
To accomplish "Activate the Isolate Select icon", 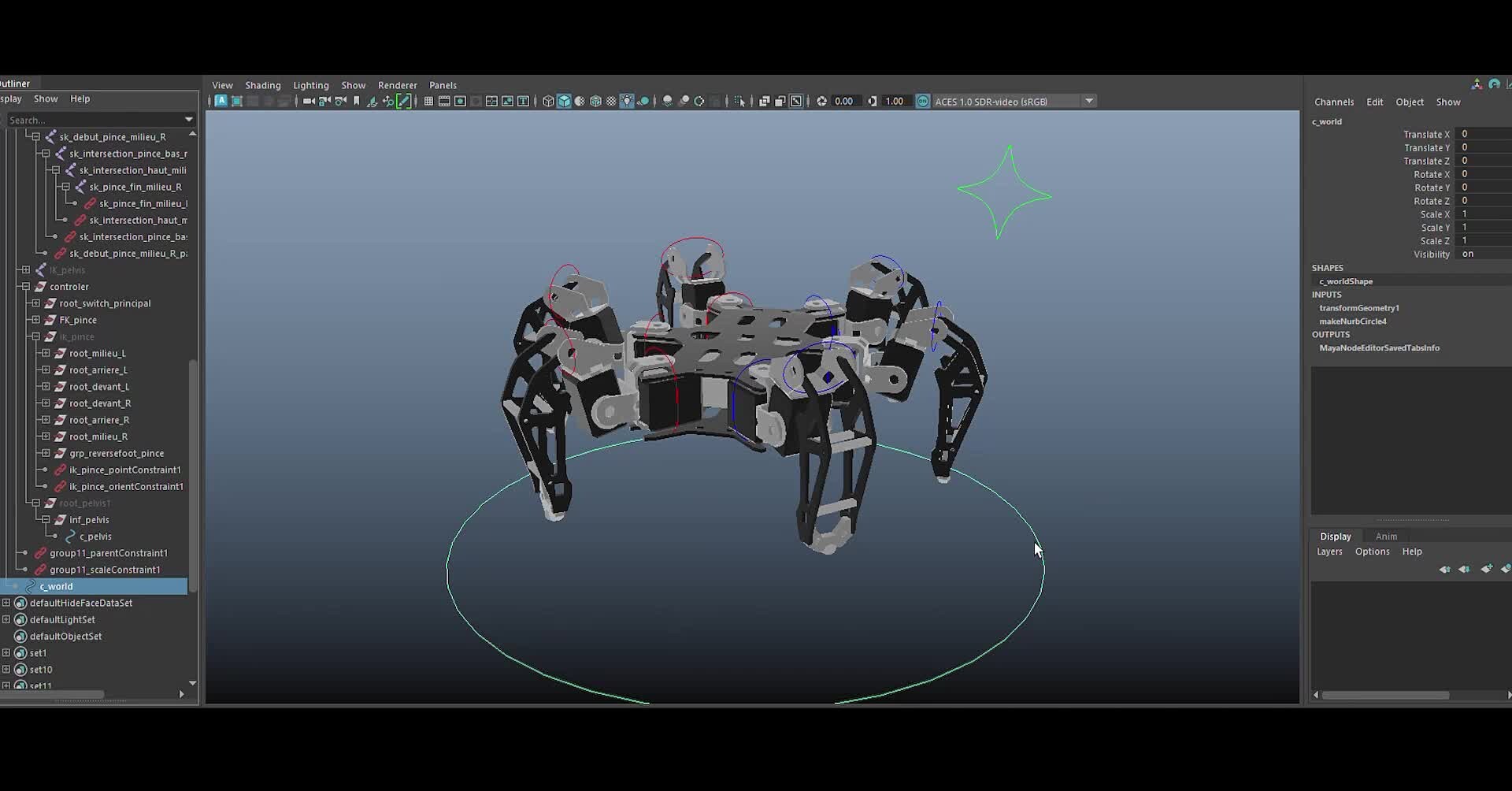I will click(x=739, y=101).
